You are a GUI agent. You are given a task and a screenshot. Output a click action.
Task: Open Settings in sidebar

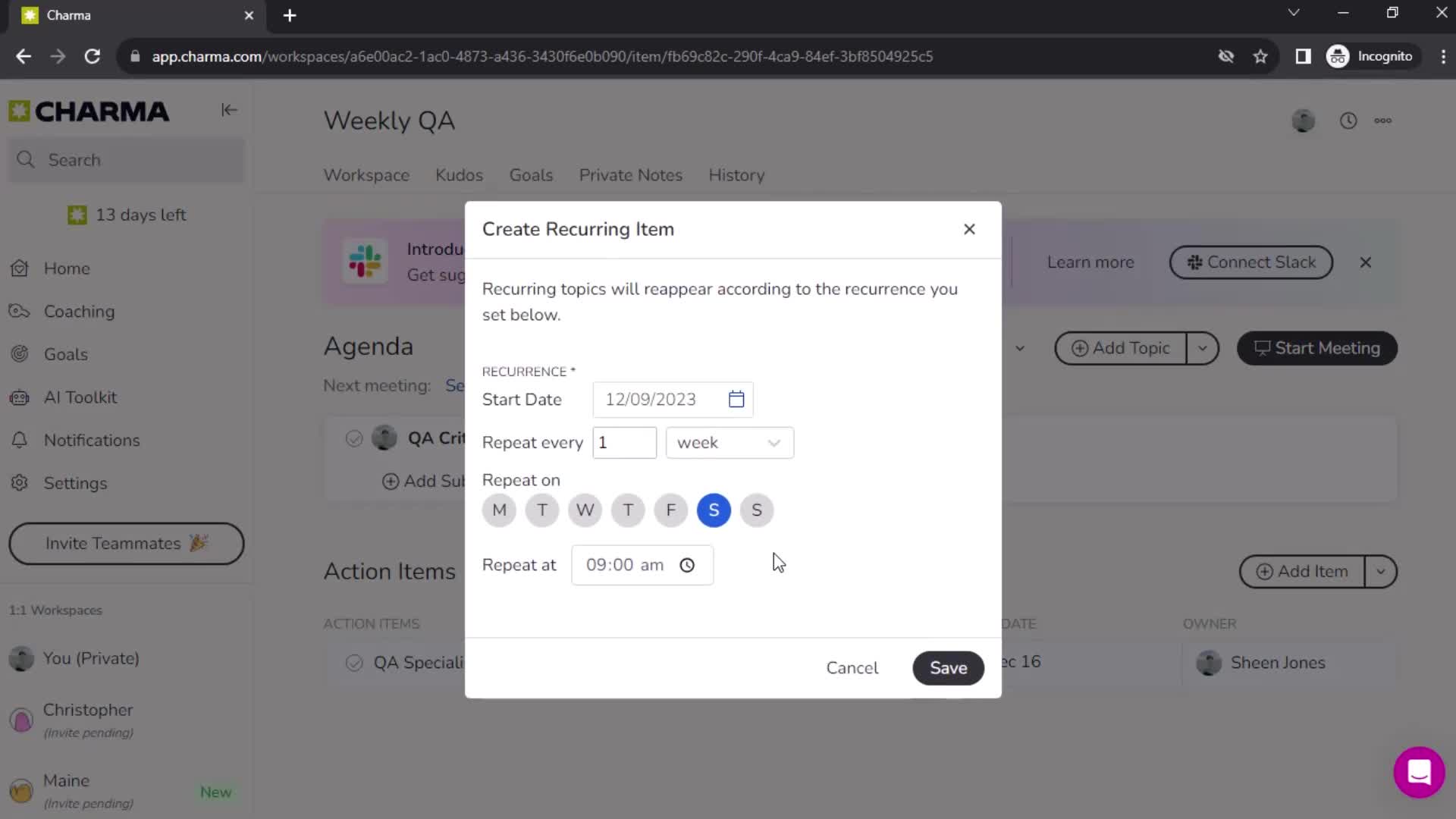[75, 483]
